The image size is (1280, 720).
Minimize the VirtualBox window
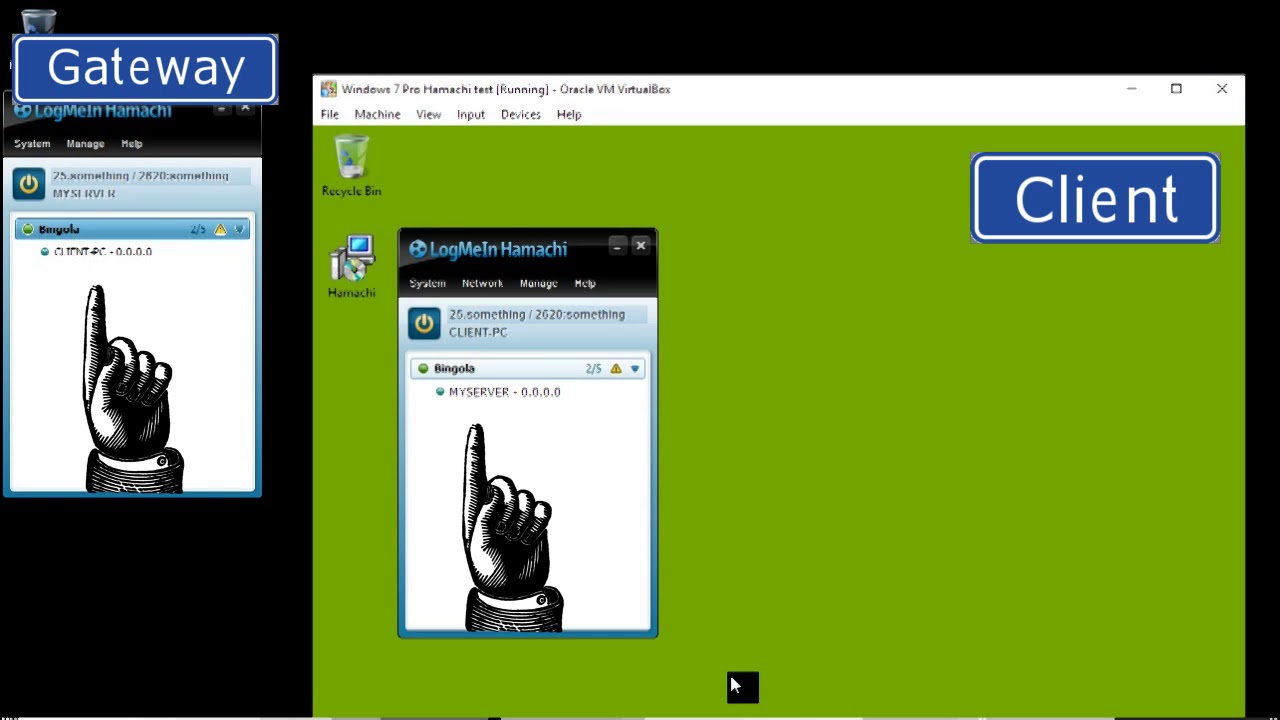click(x=1131, y=89)
